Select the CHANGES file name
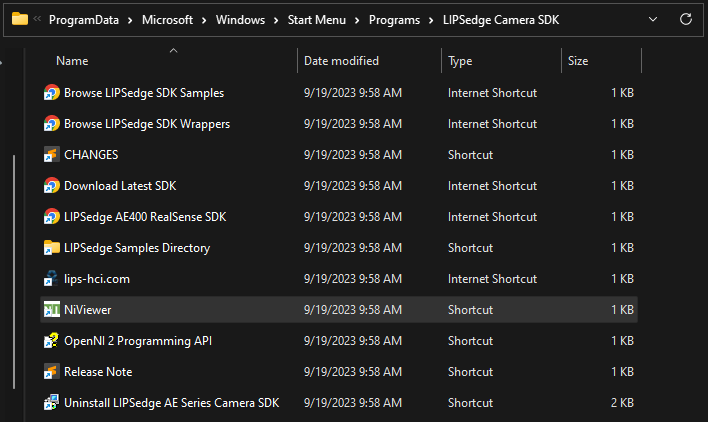This screenshot has height=422, width=708. (x=91, y=155)
